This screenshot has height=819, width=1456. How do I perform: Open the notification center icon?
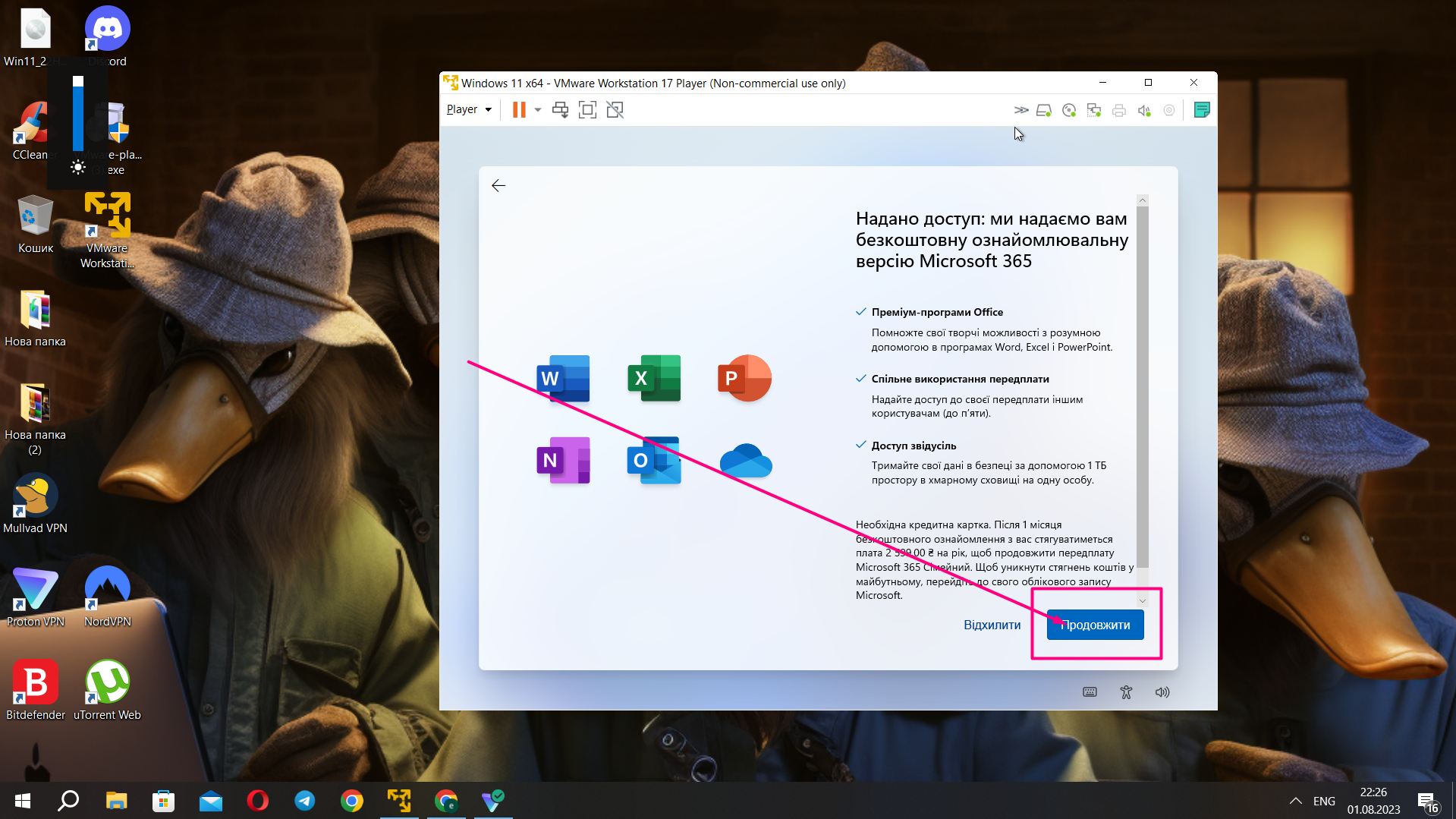click(1427, 802)
